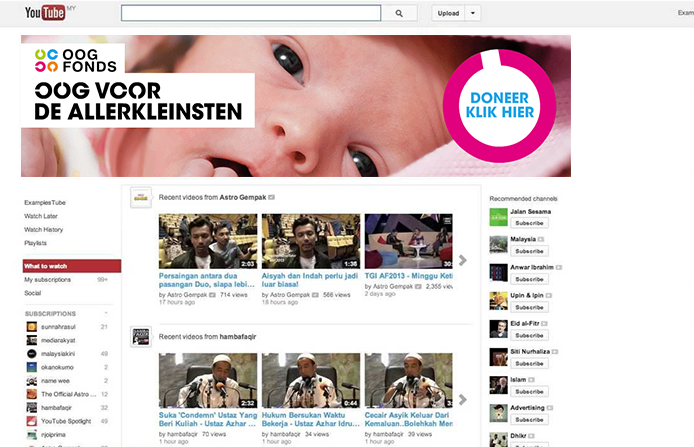Screen dimensions: 694x447
Task: Open Siti Nurhaliza channel avatar
Action: [x=498, y=357]
